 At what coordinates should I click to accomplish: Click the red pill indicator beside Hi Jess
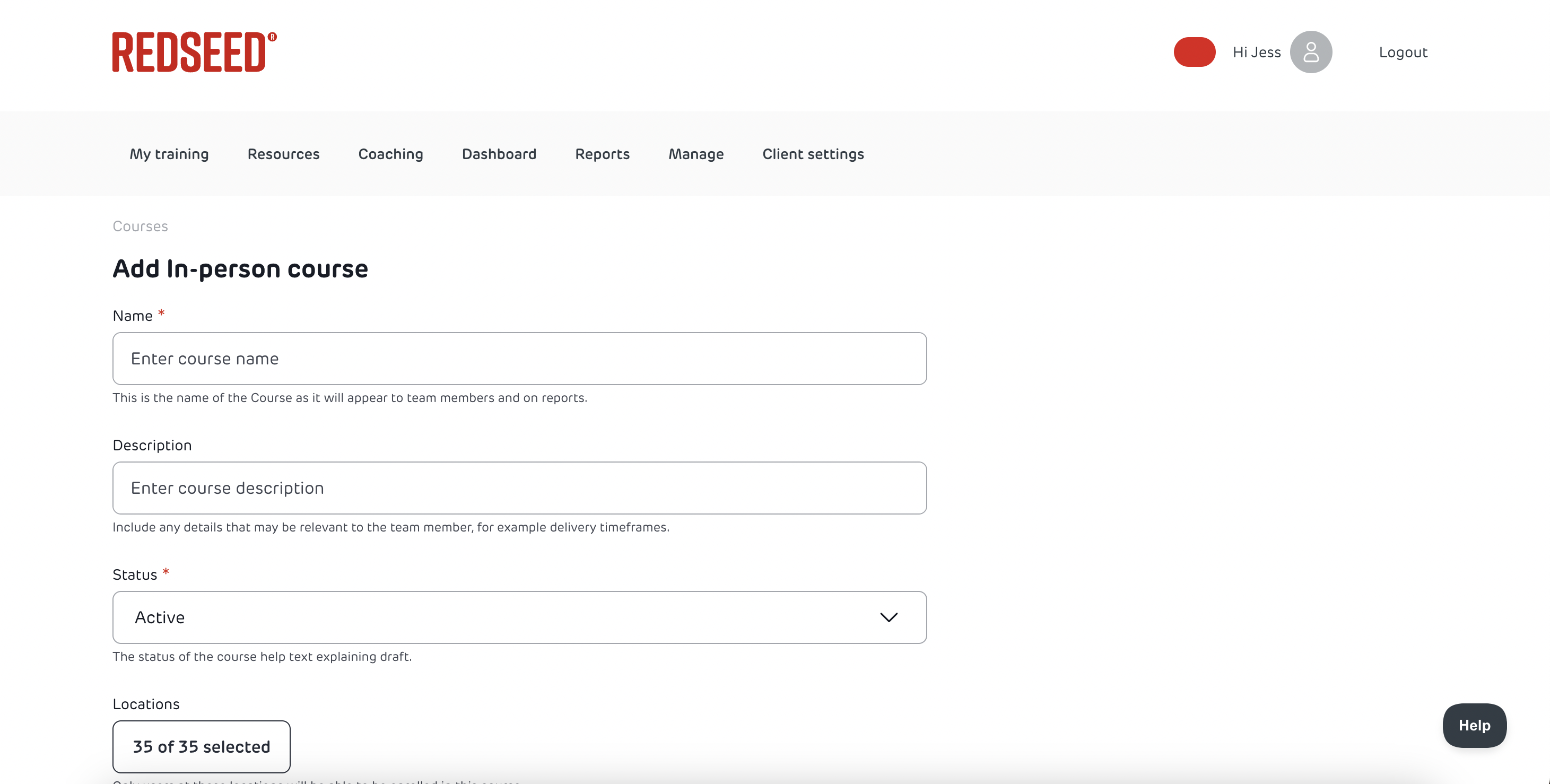click(1195, 53)
